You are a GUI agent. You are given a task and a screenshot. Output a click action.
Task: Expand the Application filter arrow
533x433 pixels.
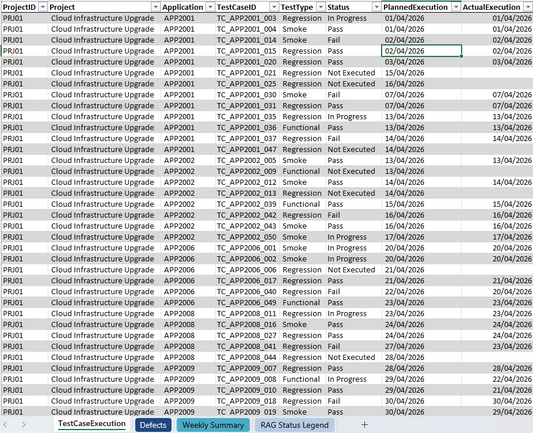(210, 7)
